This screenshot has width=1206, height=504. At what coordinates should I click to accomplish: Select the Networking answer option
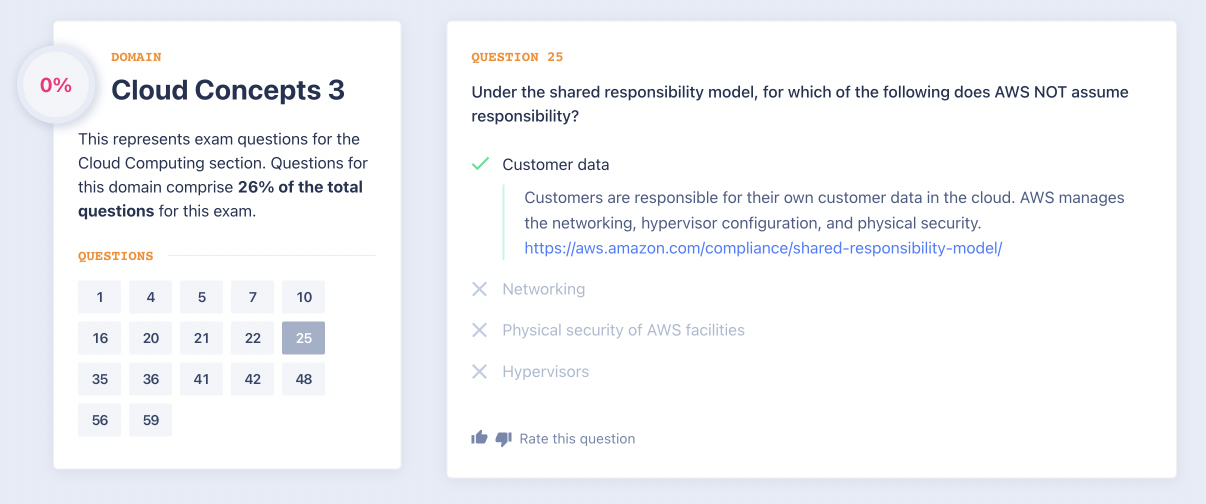pos(543,289)
